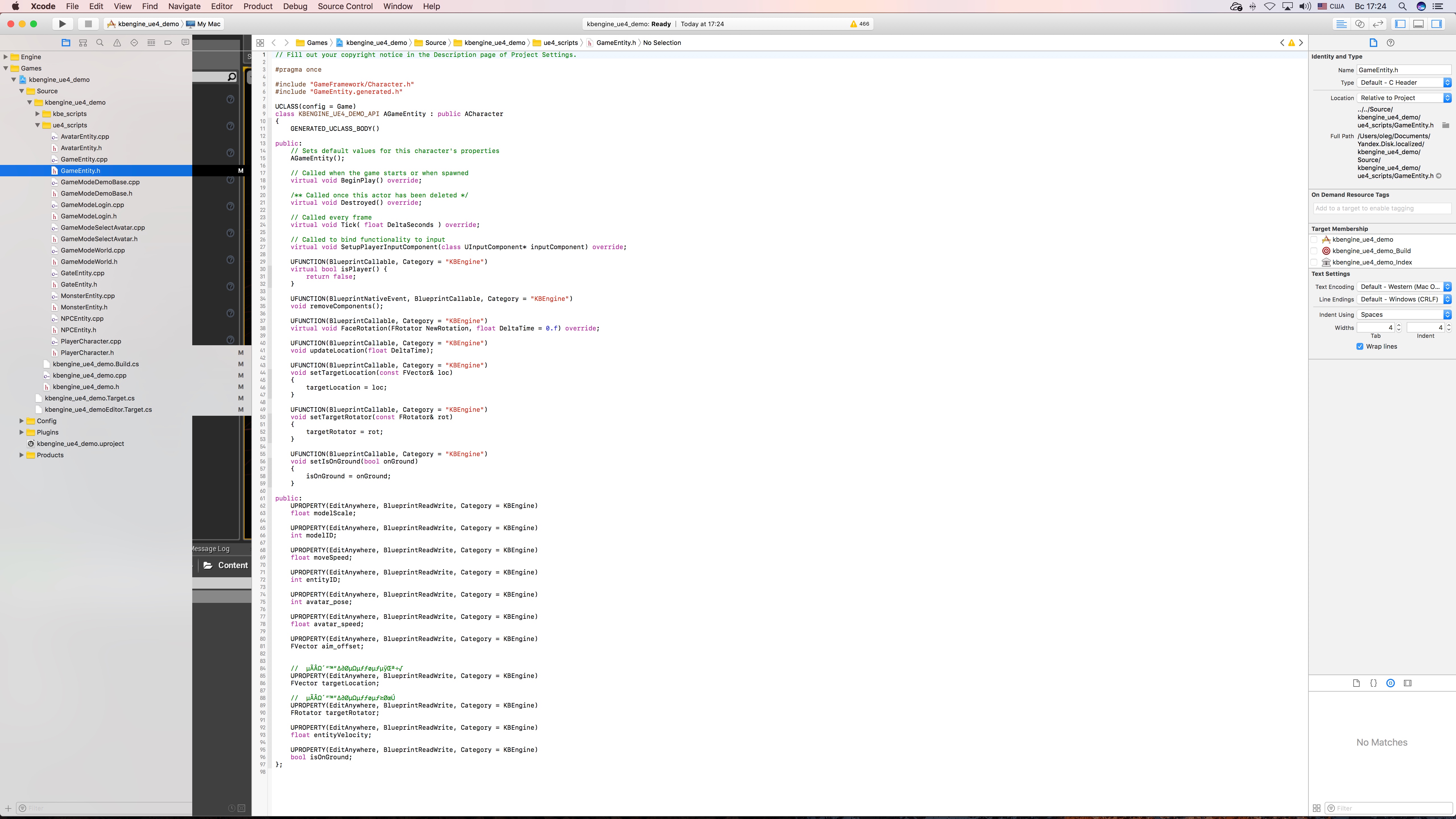
Task: Show the File inspector tab
Action: coord(1374,43)
